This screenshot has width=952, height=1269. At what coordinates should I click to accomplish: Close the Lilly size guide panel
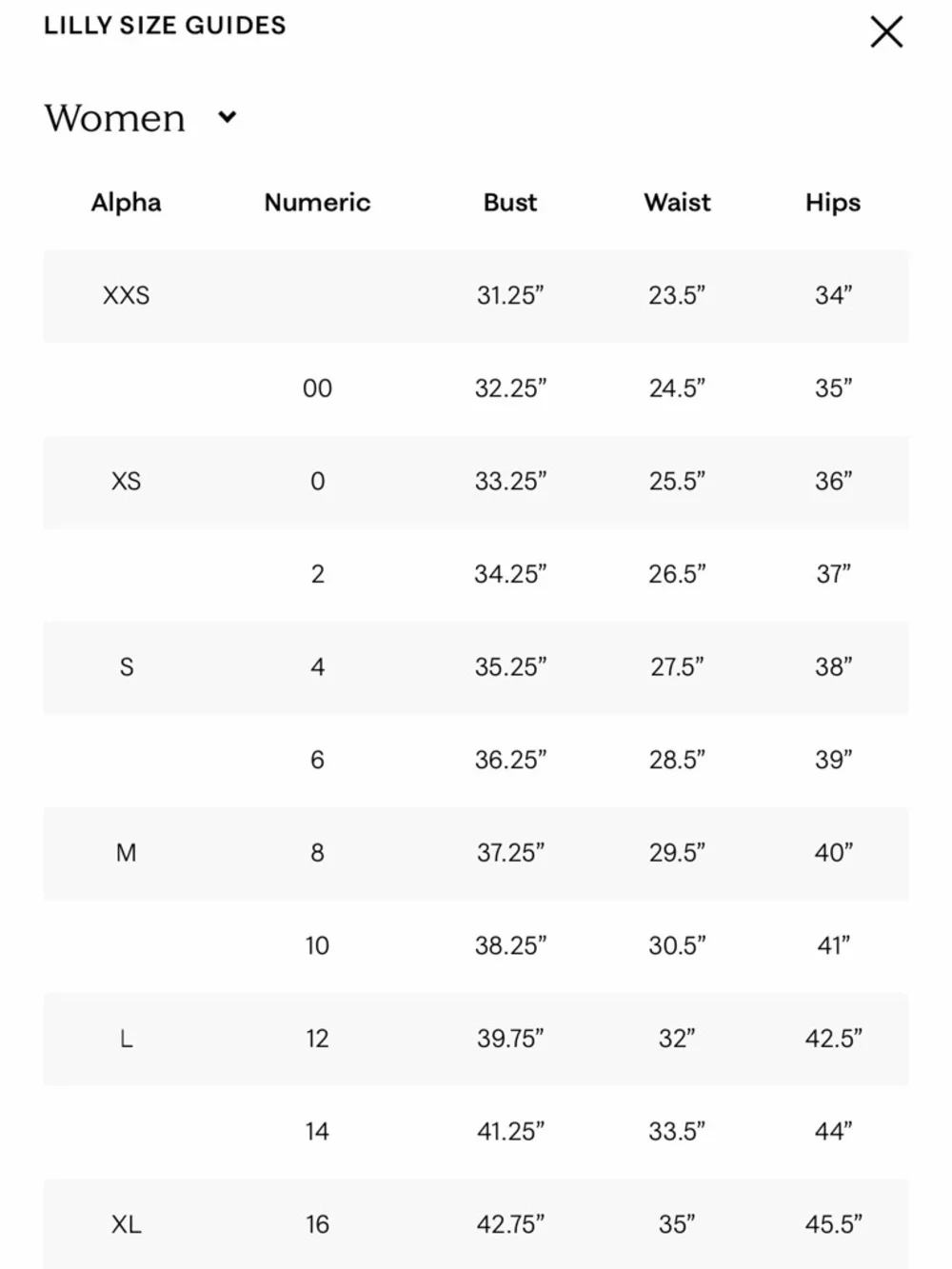pyautogui.click(x=886, y=32)
